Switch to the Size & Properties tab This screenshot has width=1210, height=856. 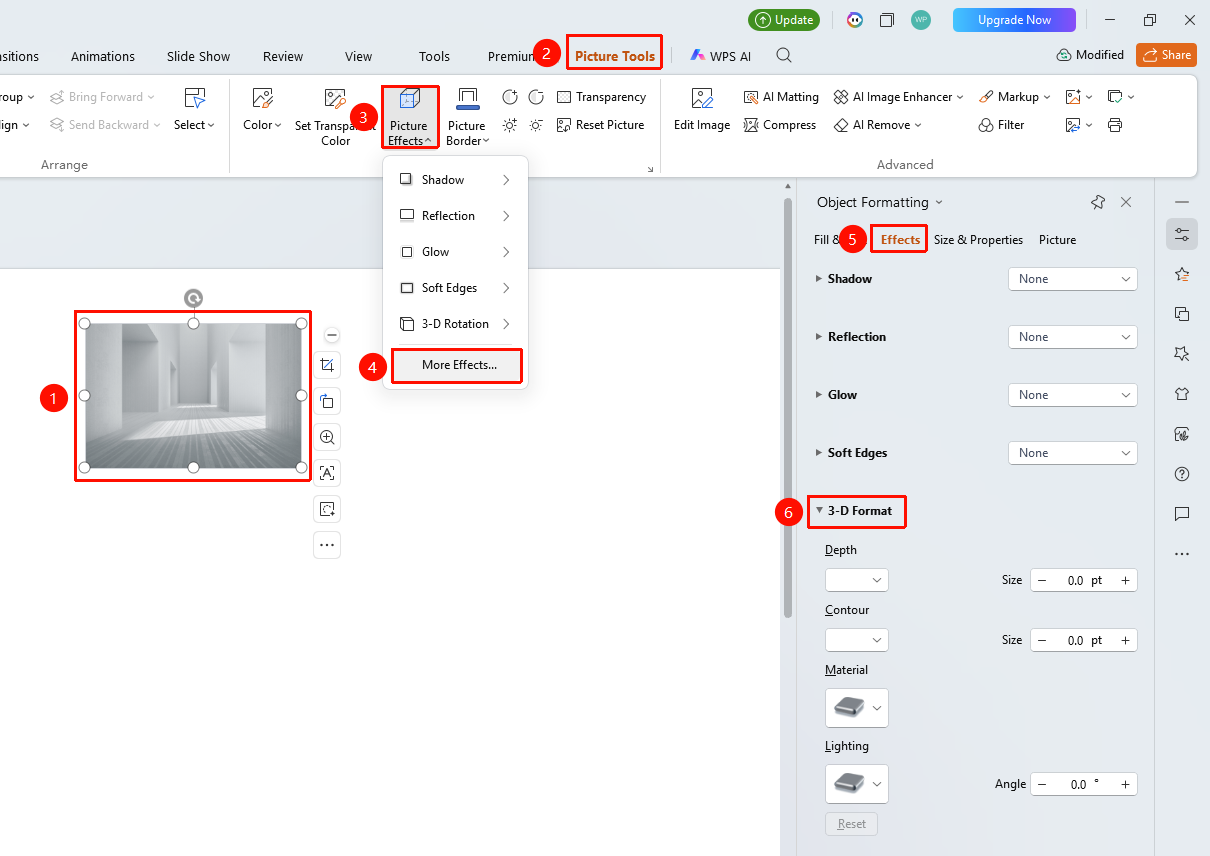[978, 240]
